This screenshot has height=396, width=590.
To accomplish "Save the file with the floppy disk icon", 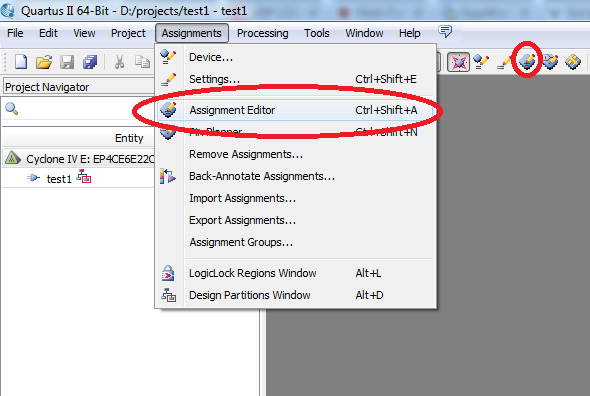I will [x=67, y=62].
